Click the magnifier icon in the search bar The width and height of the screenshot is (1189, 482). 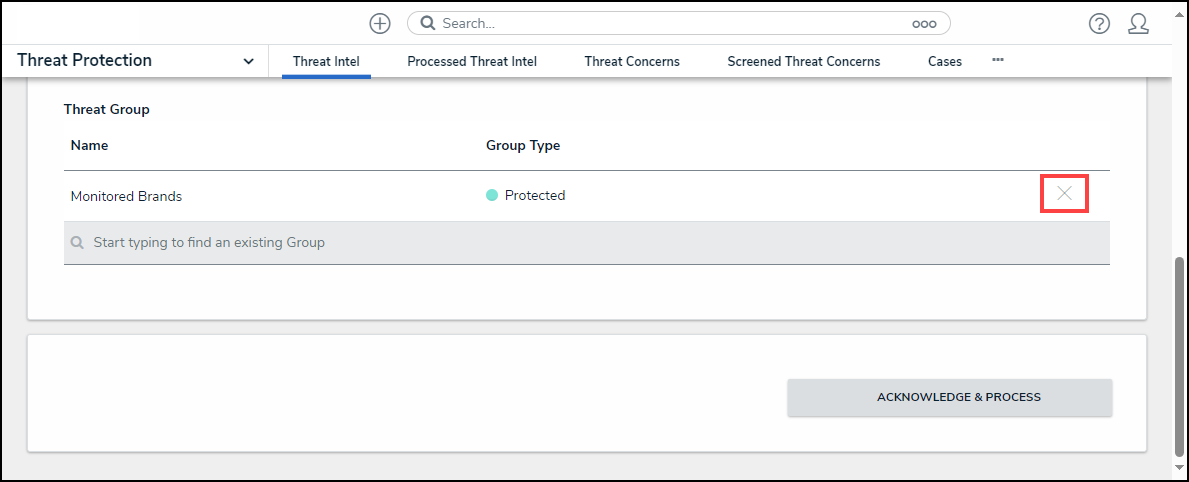pyautogui.click(x=427, y=23)
